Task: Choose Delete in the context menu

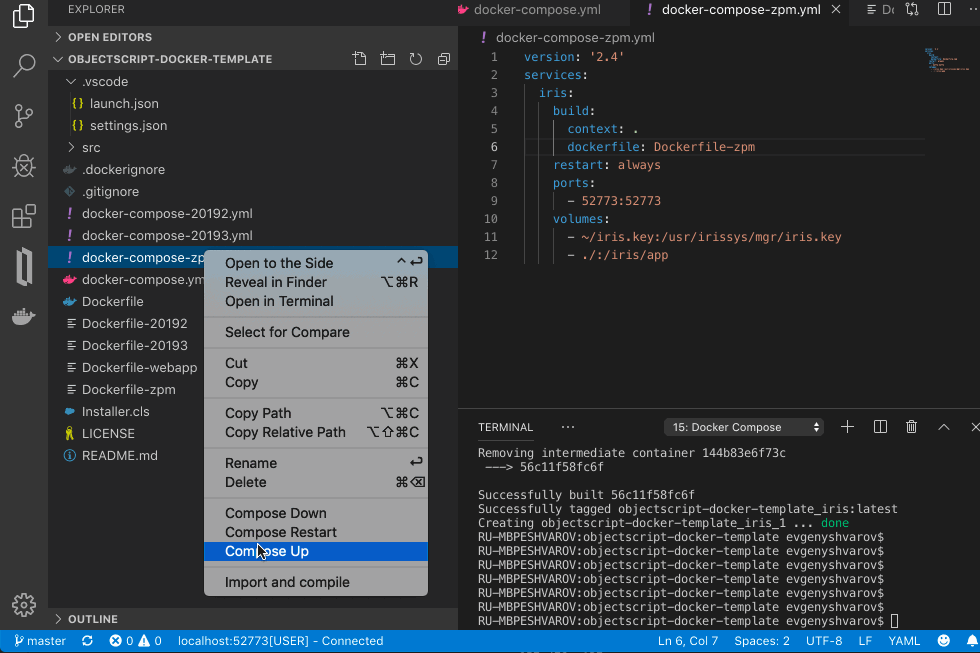Action: [316, 482]
